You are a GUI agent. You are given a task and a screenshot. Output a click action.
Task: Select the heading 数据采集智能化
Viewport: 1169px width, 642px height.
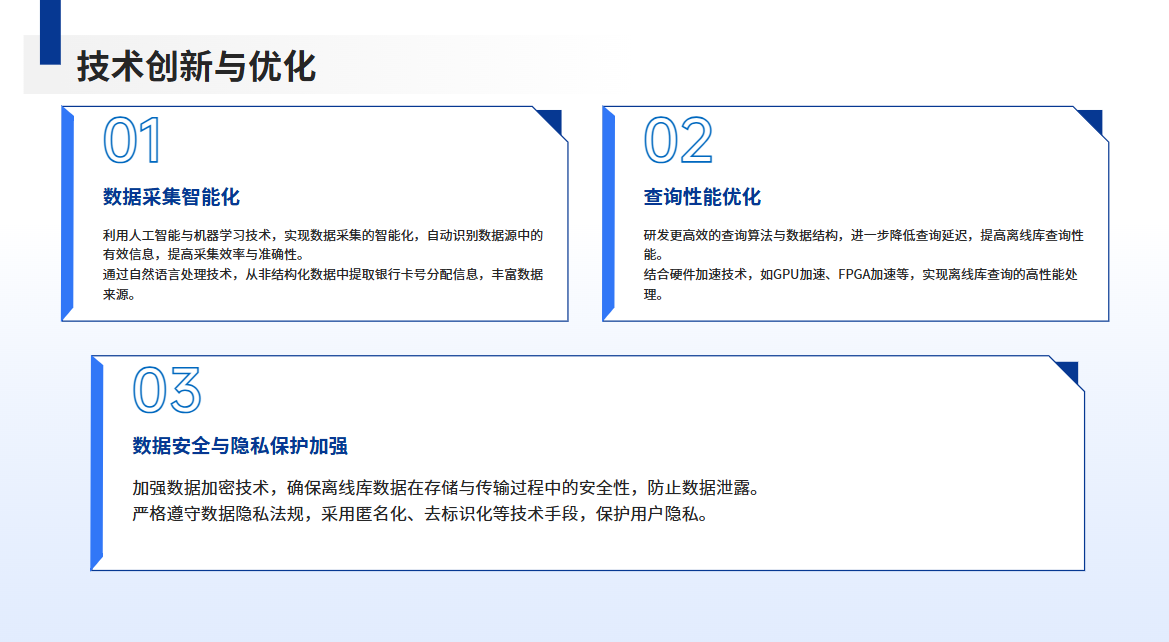click(x=171, y=197)
